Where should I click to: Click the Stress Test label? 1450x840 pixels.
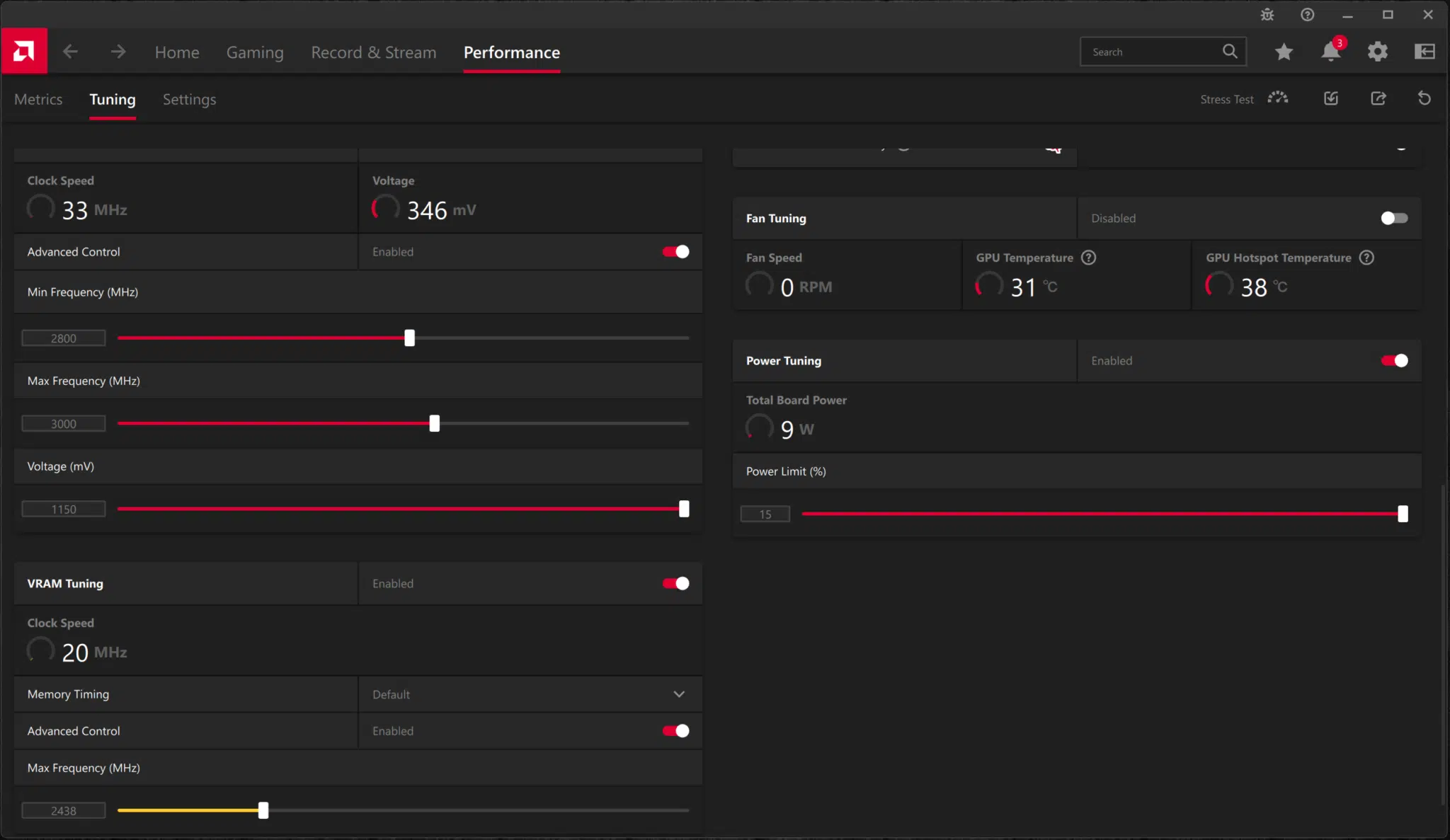click(x=1227, y=99)
